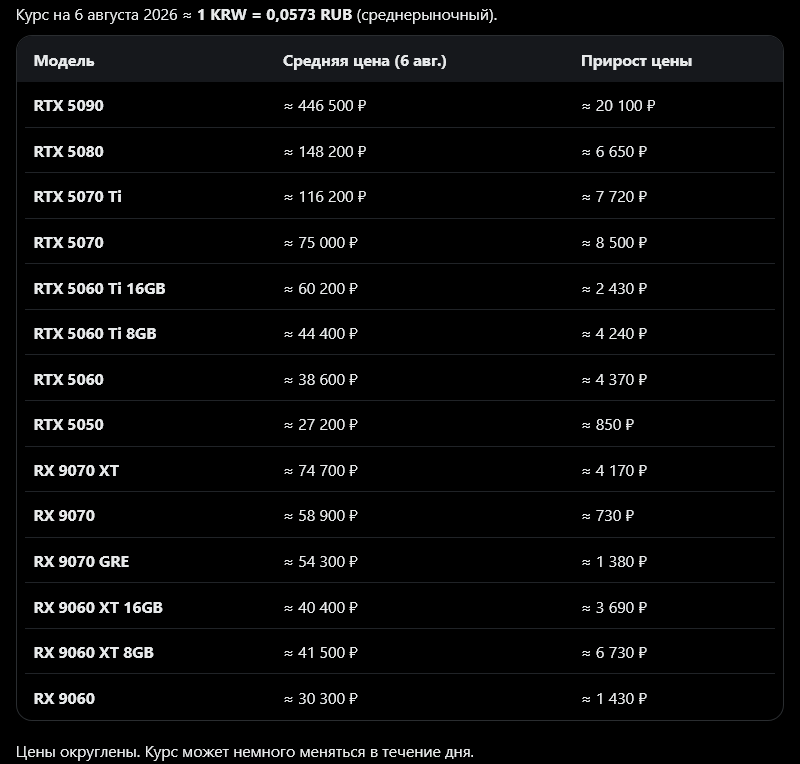Click the RX 9070 growth value ≈ 730 ₽

tap(608, 515)
